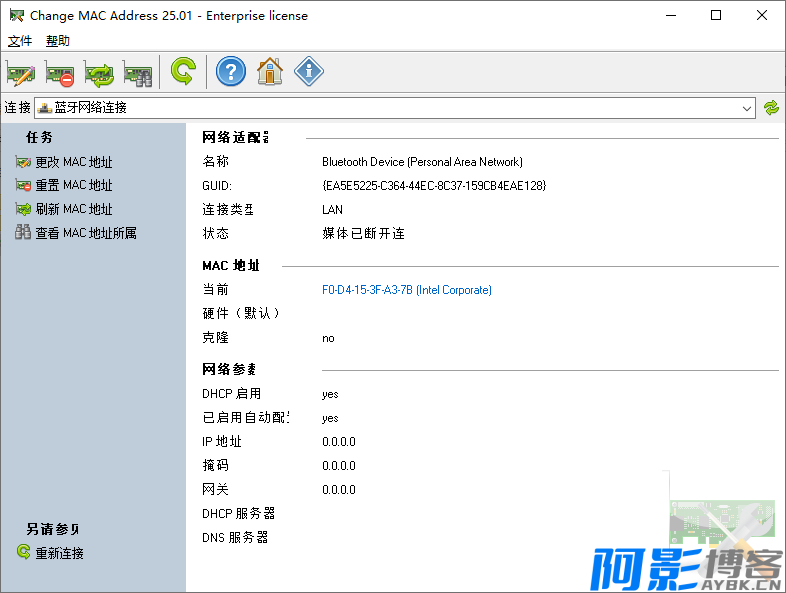The height and width of the screenshot is (593, 786).
Task: Click the current MAC address F0-D4-15-3F-A3-7B link
Action: point(407,290)
